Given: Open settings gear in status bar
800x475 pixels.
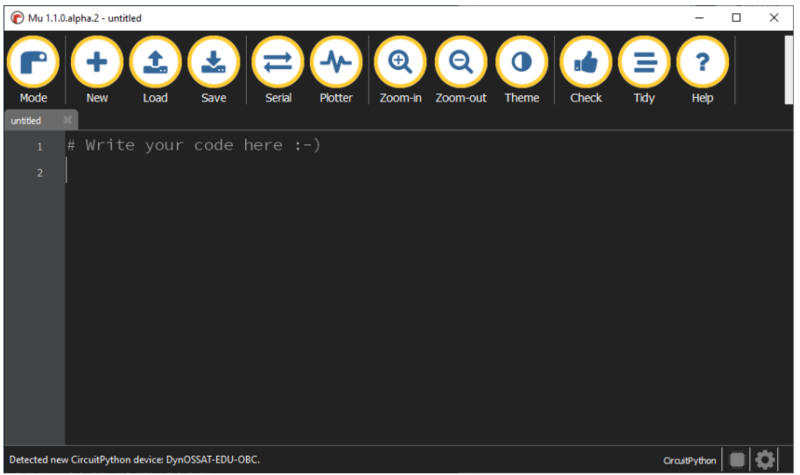Looking at the screenshot, I should [765, 460].
